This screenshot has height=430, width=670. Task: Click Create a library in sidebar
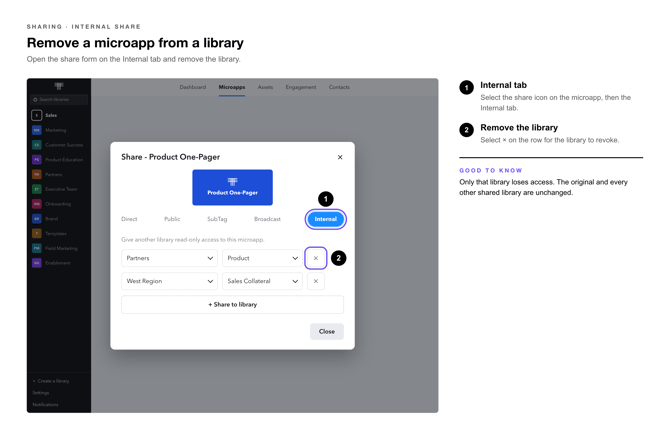pyautogui.click(x=51, y=381)
